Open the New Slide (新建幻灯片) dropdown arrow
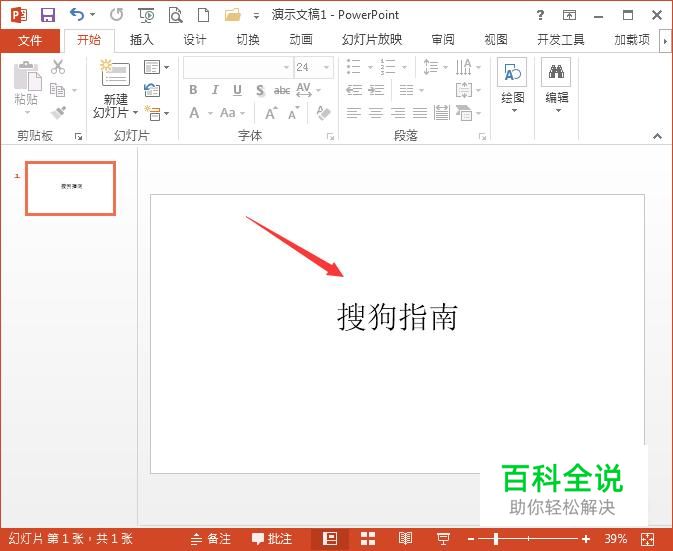This screenshot has height=551, width=673. [x=135, y=112]
